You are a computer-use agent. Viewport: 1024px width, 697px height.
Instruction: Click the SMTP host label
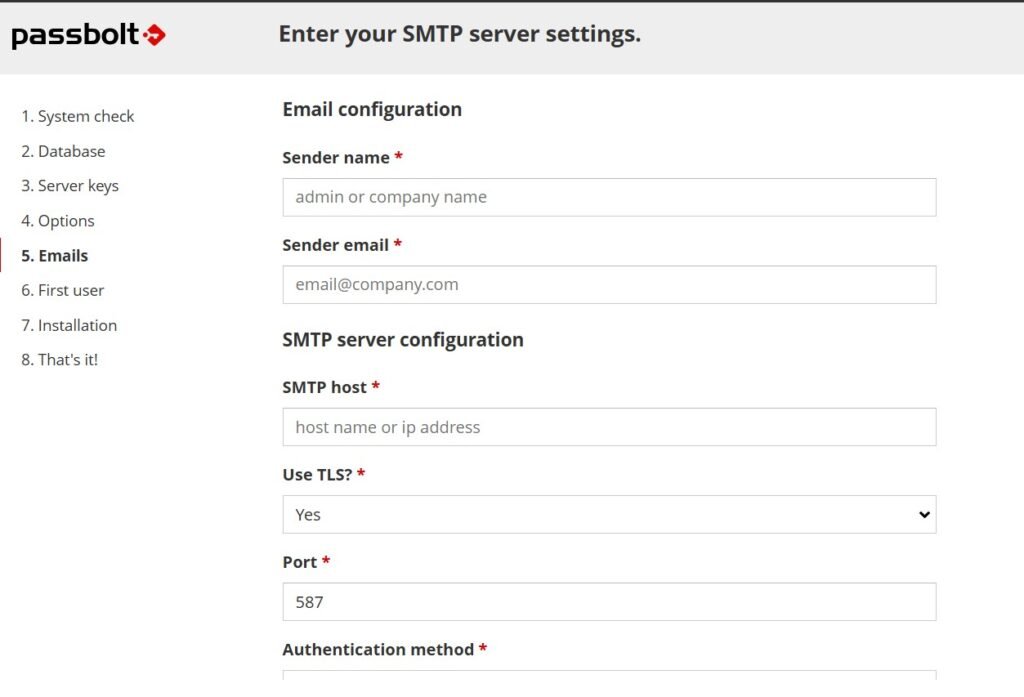tap(325, 387)
